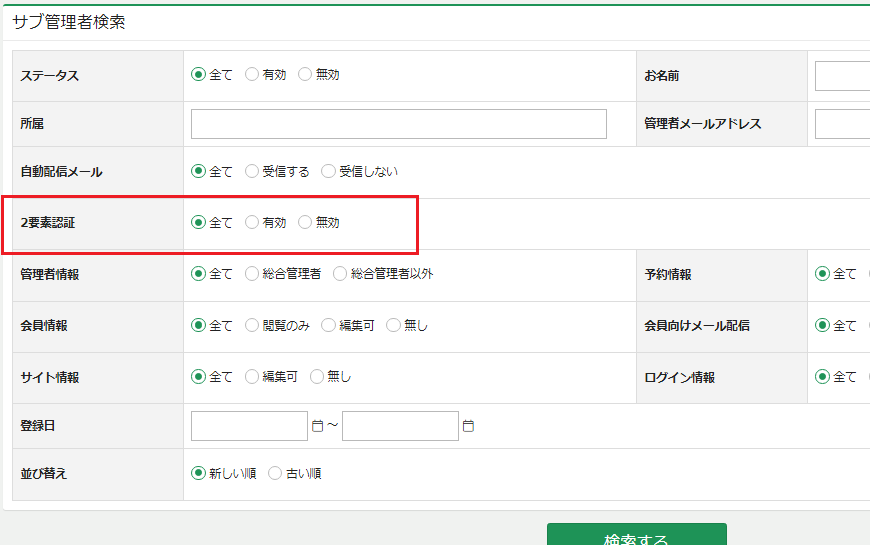Click the ステータス row label

click(49, 75)
